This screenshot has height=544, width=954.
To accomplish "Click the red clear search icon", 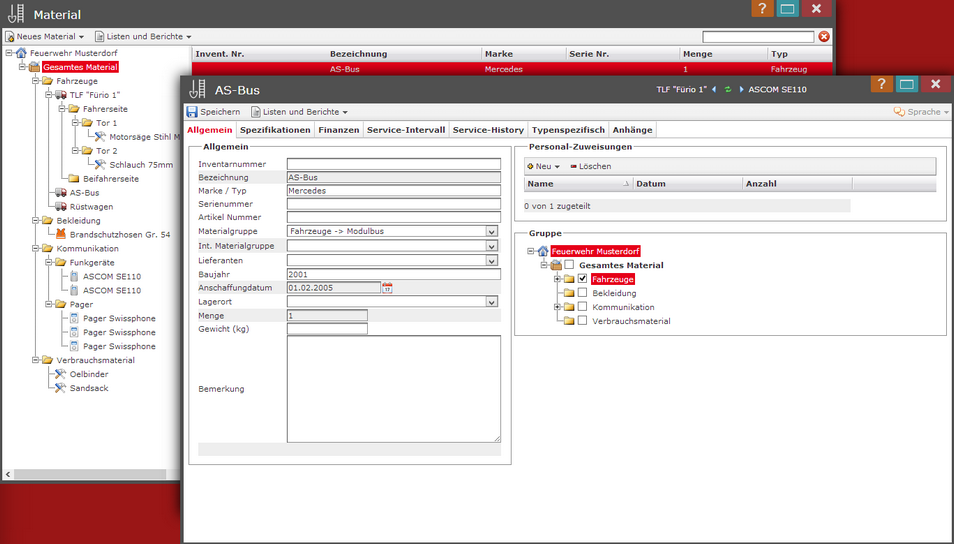I will 824,37.
